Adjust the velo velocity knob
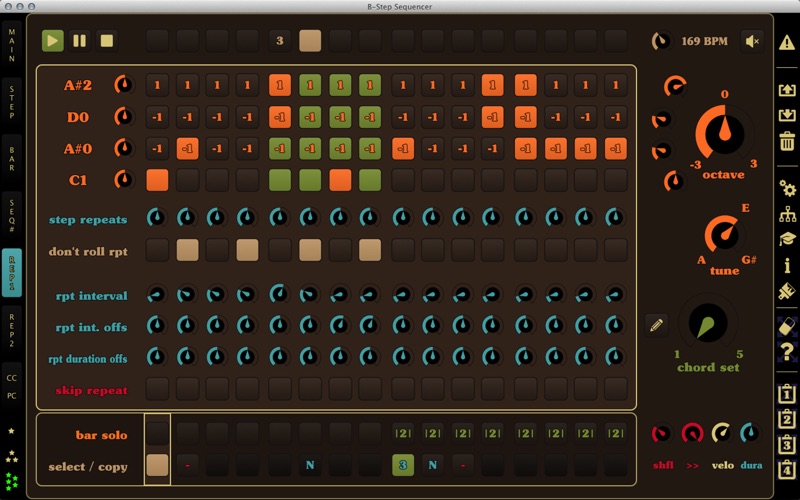Screen dimensions: 800x500 coord(721,433)
